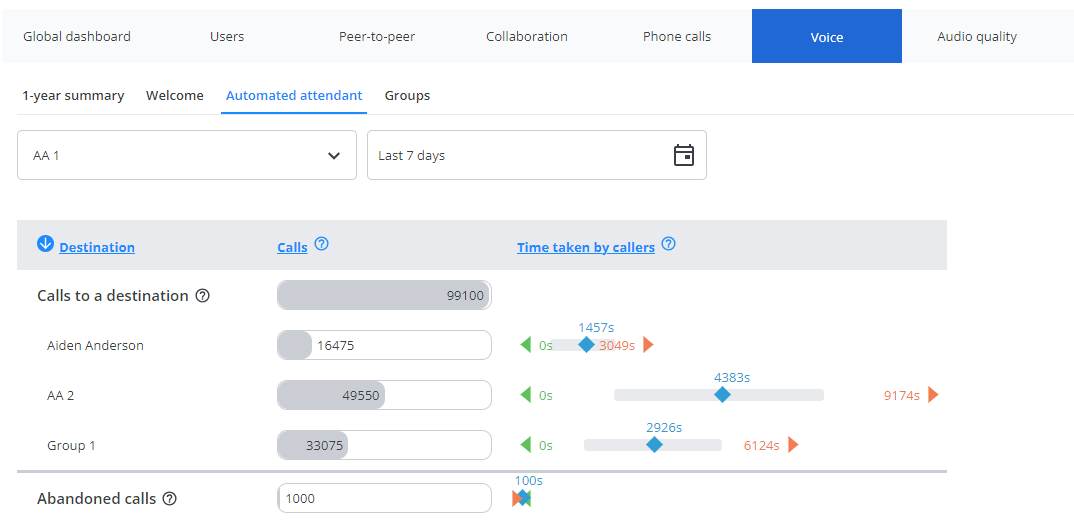Screen dimensions: 1074x531
Task: Go to the Groups sub-tab
Action: (407, 96)
